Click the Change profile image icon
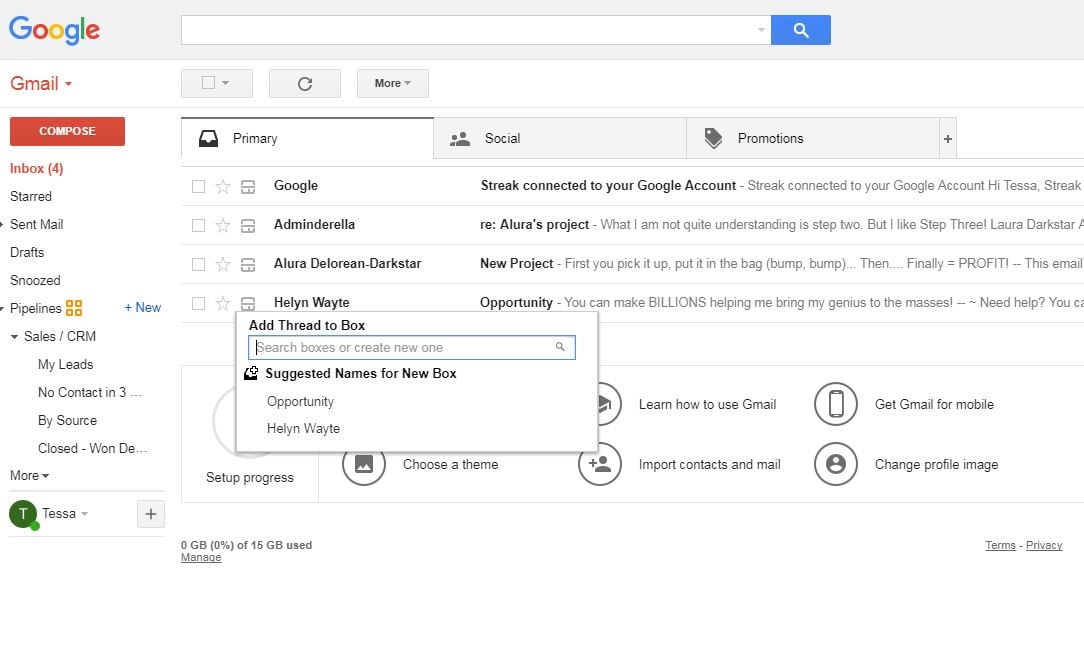 pos(836,464)
